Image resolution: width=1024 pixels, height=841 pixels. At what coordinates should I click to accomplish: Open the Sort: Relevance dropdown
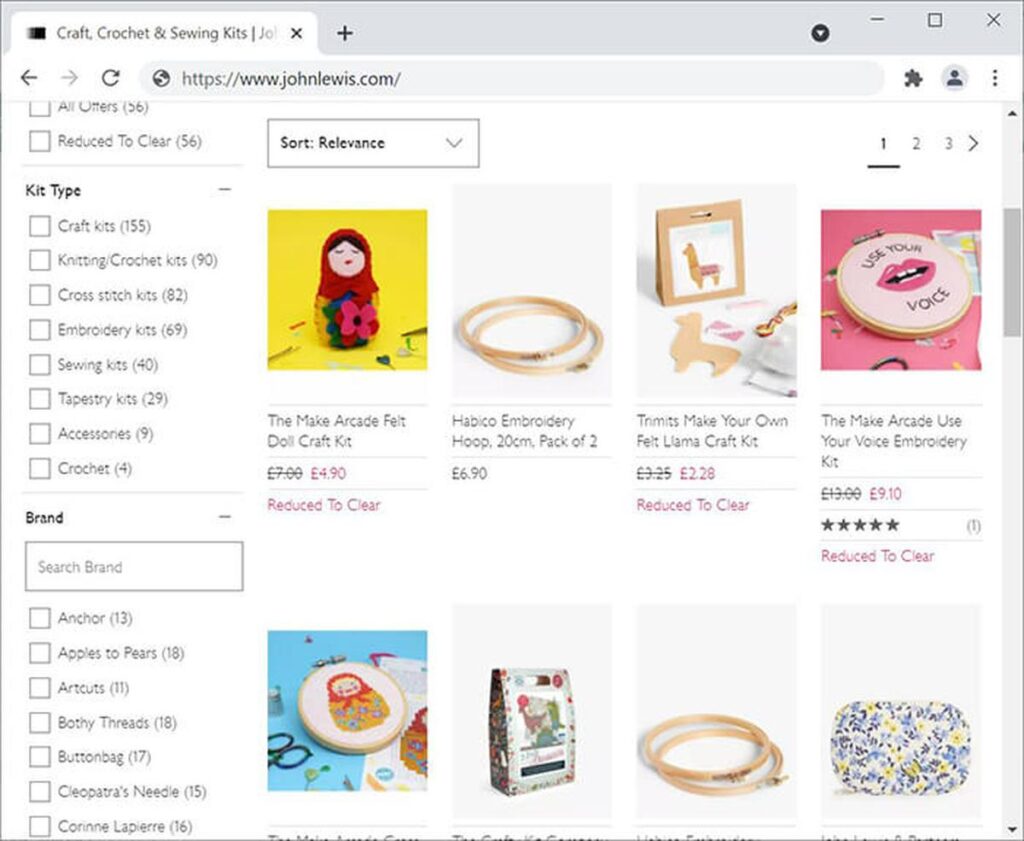click(372, 143)
